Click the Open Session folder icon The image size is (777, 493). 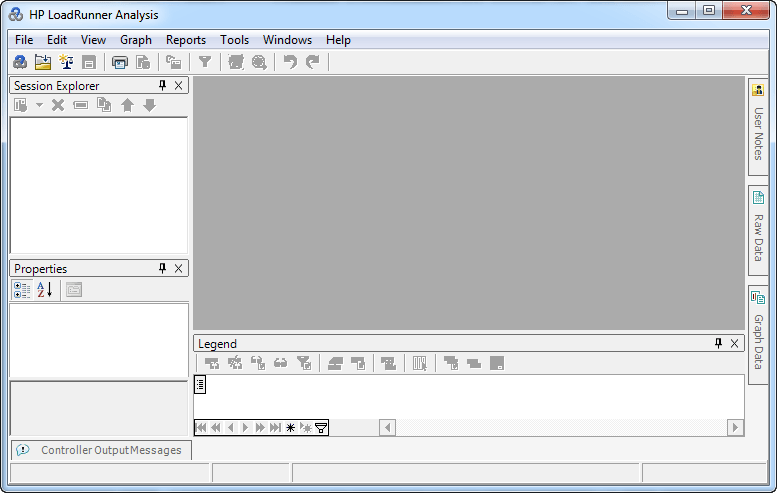tap(43, 63)
